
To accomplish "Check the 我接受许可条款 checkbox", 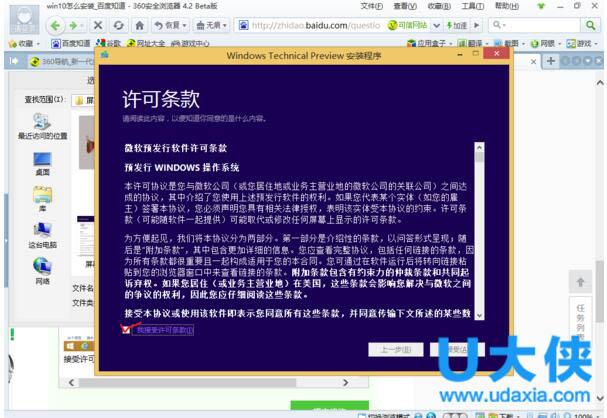I will pyautogui.click(x=127, y=329).
